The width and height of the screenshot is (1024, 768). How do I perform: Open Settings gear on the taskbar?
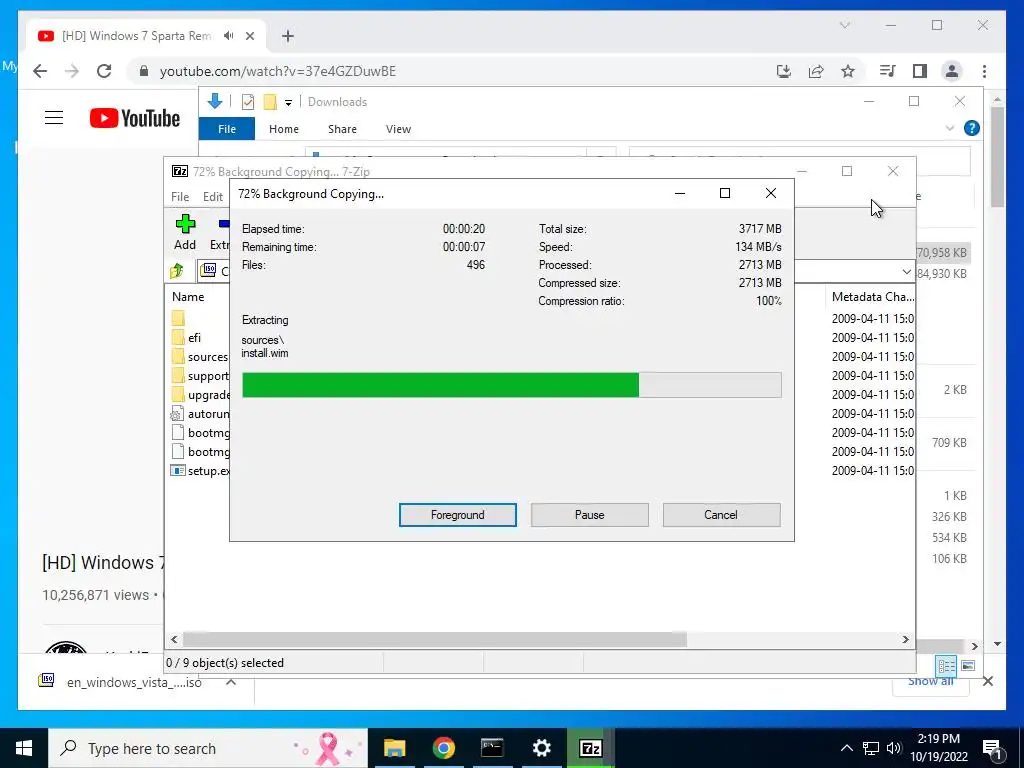pyautogui.click(x=541, y=748)
